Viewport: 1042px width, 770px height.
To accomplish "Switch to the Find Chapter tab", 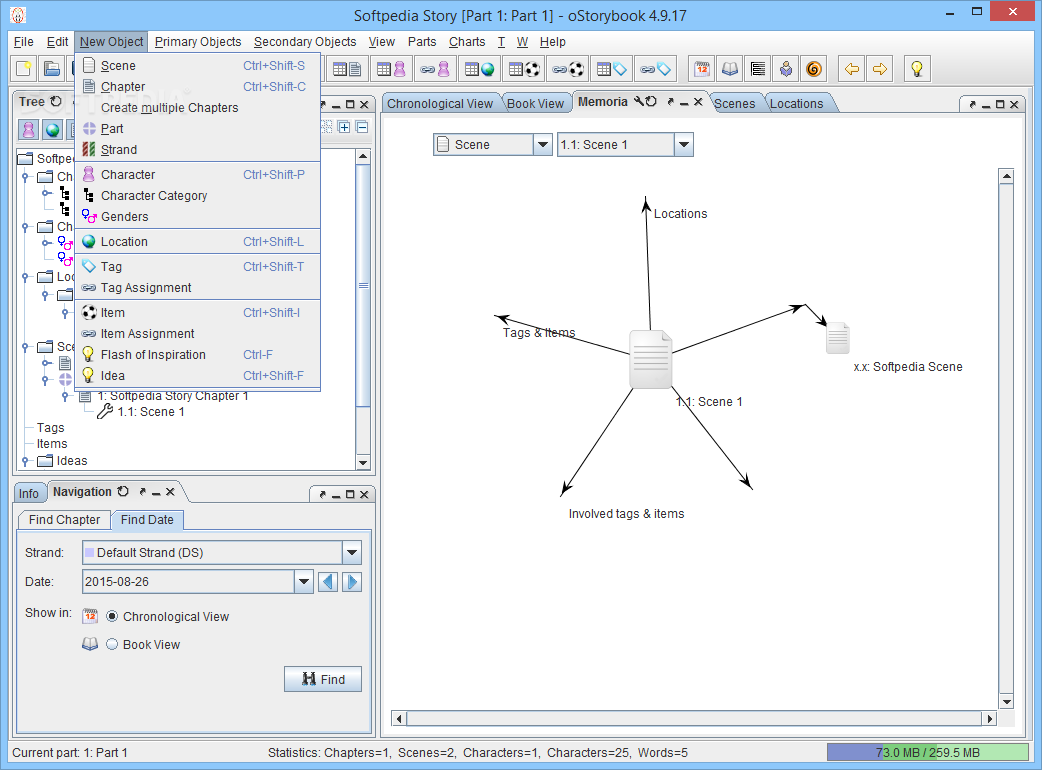I will click(x=64, y=520).
